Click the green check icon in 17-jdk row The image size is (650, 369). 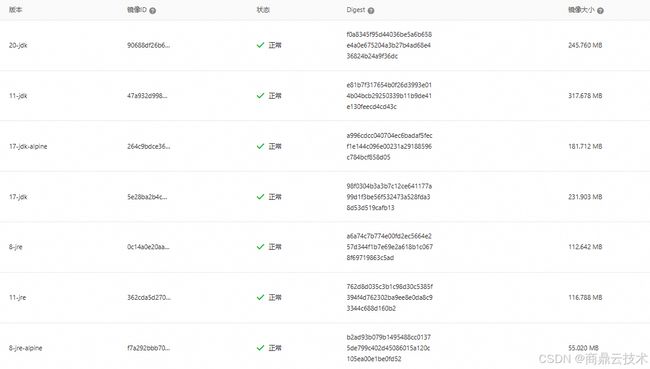click(x=260, y=197)
